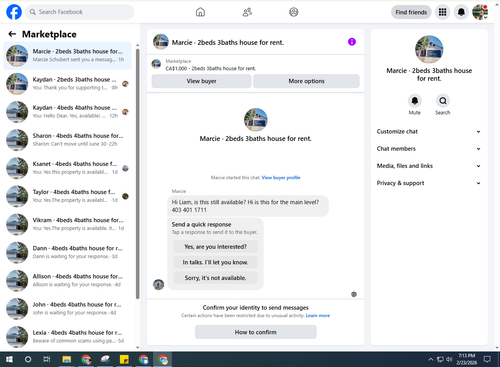
Task: Click 'CA$1,000 - 2beds 3baths house for rent.' listing text
Action: pyautogui.click(x=211, y=68)
